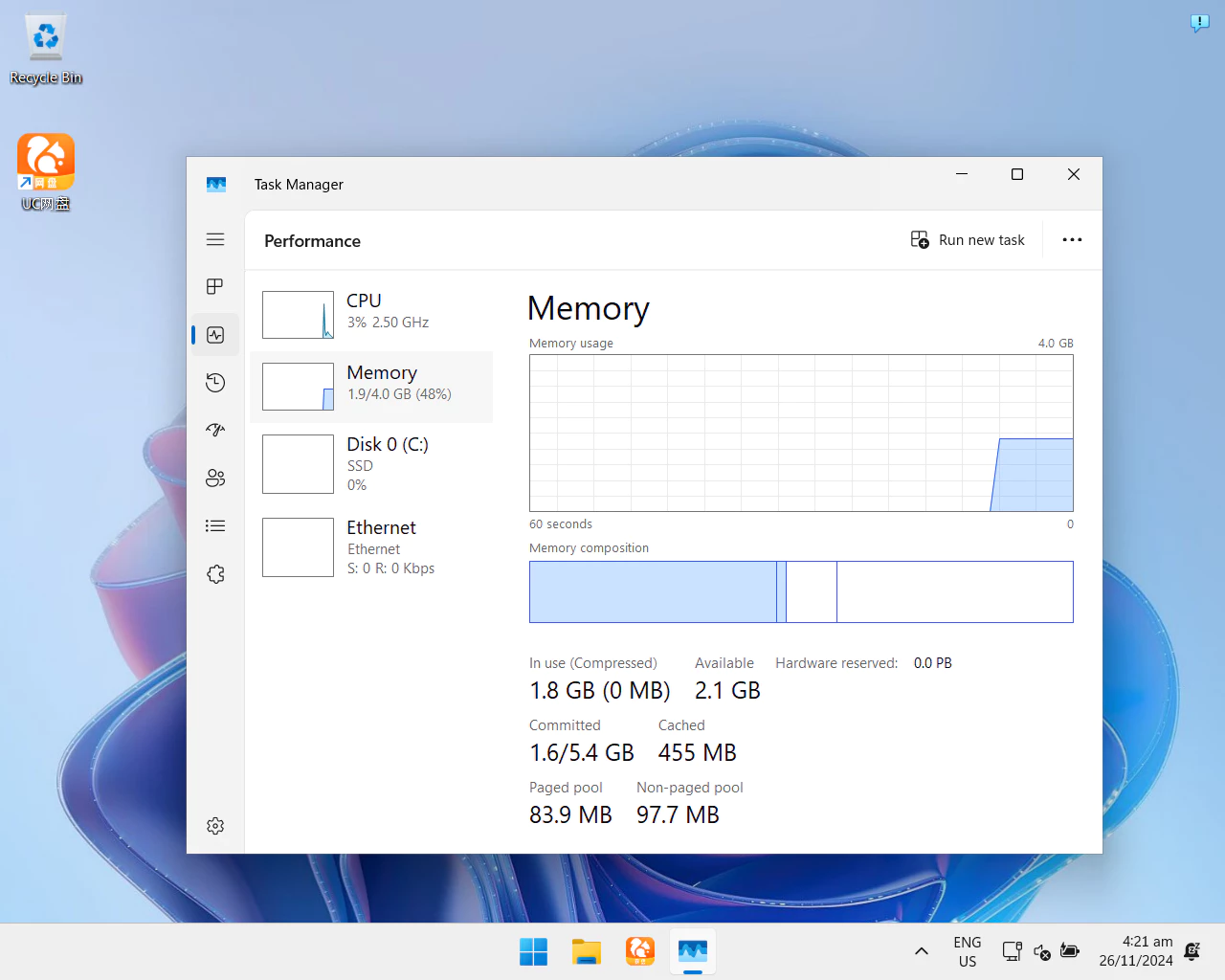1225x980 pixels.
Task: Click the Task Manager taskbar icon
Action: (693, 951)
